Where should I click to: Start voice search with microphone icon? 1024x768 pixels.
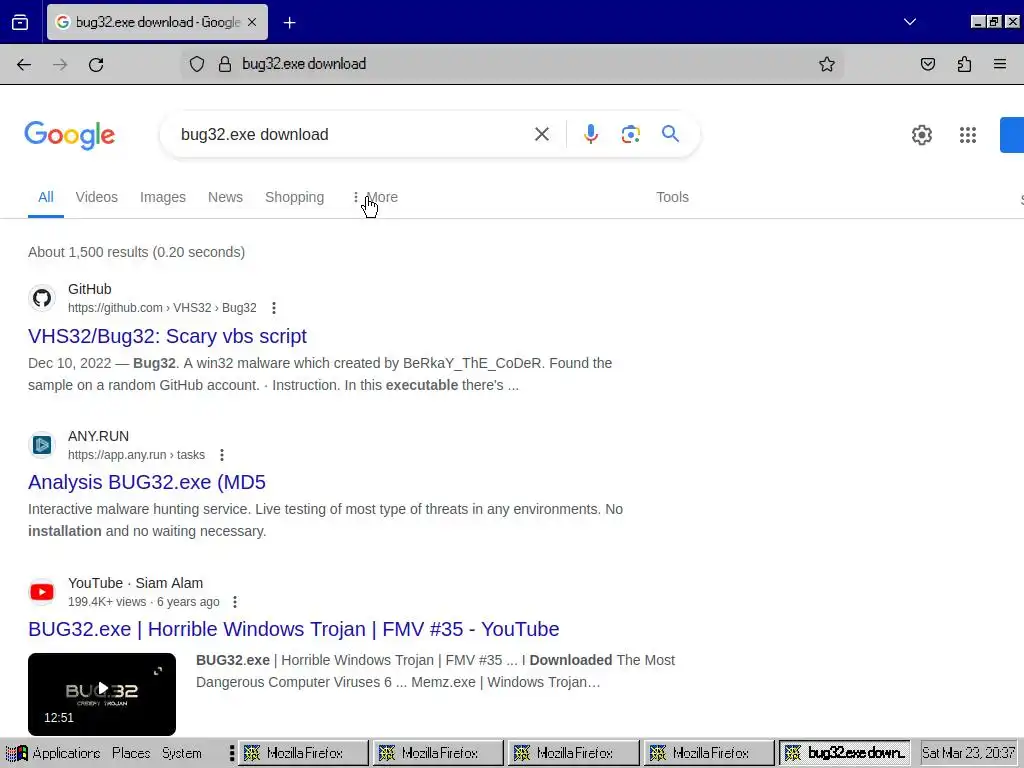point(590,135)
